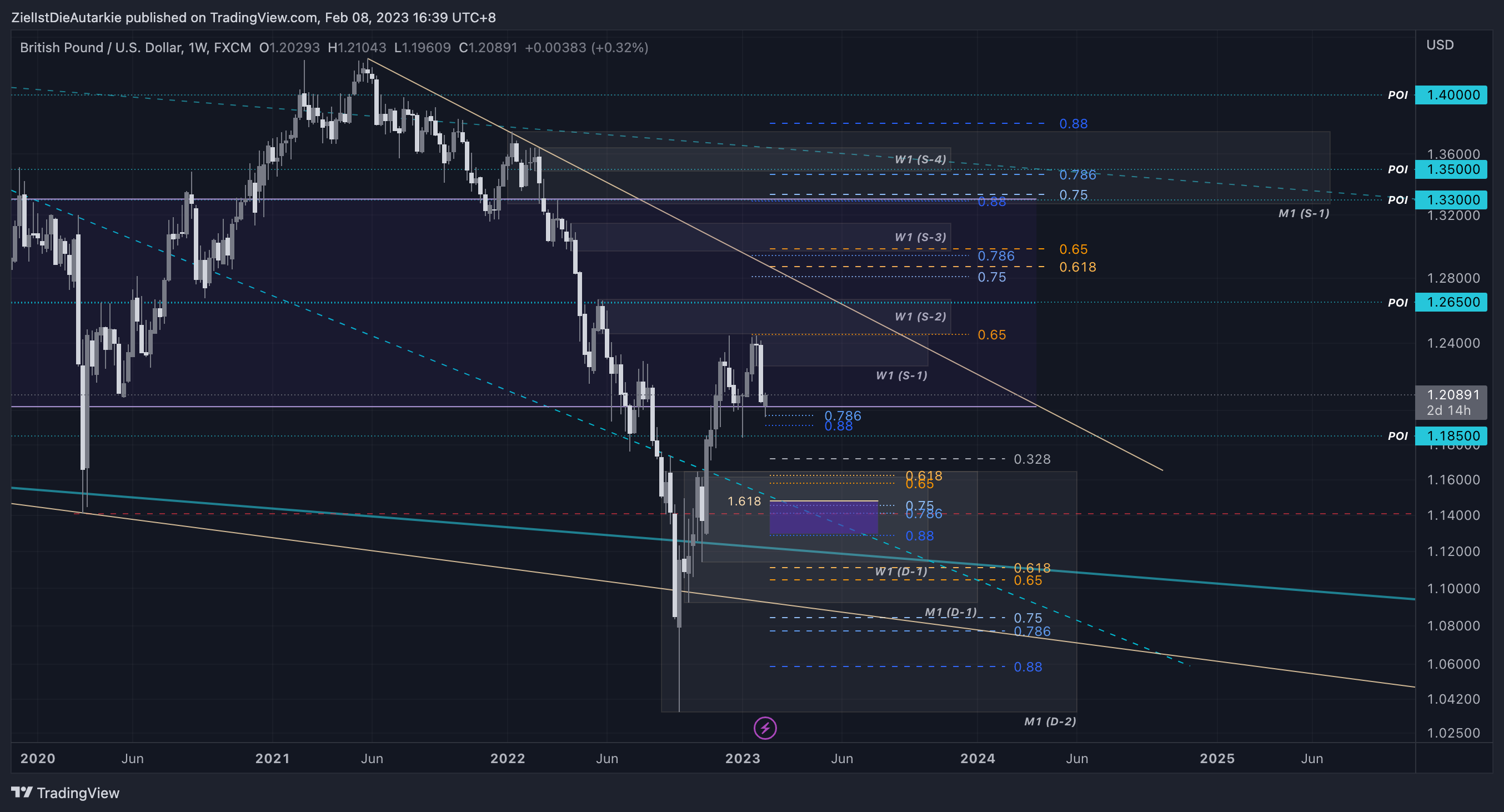Click the 1.06000 price axis label

1453,664
